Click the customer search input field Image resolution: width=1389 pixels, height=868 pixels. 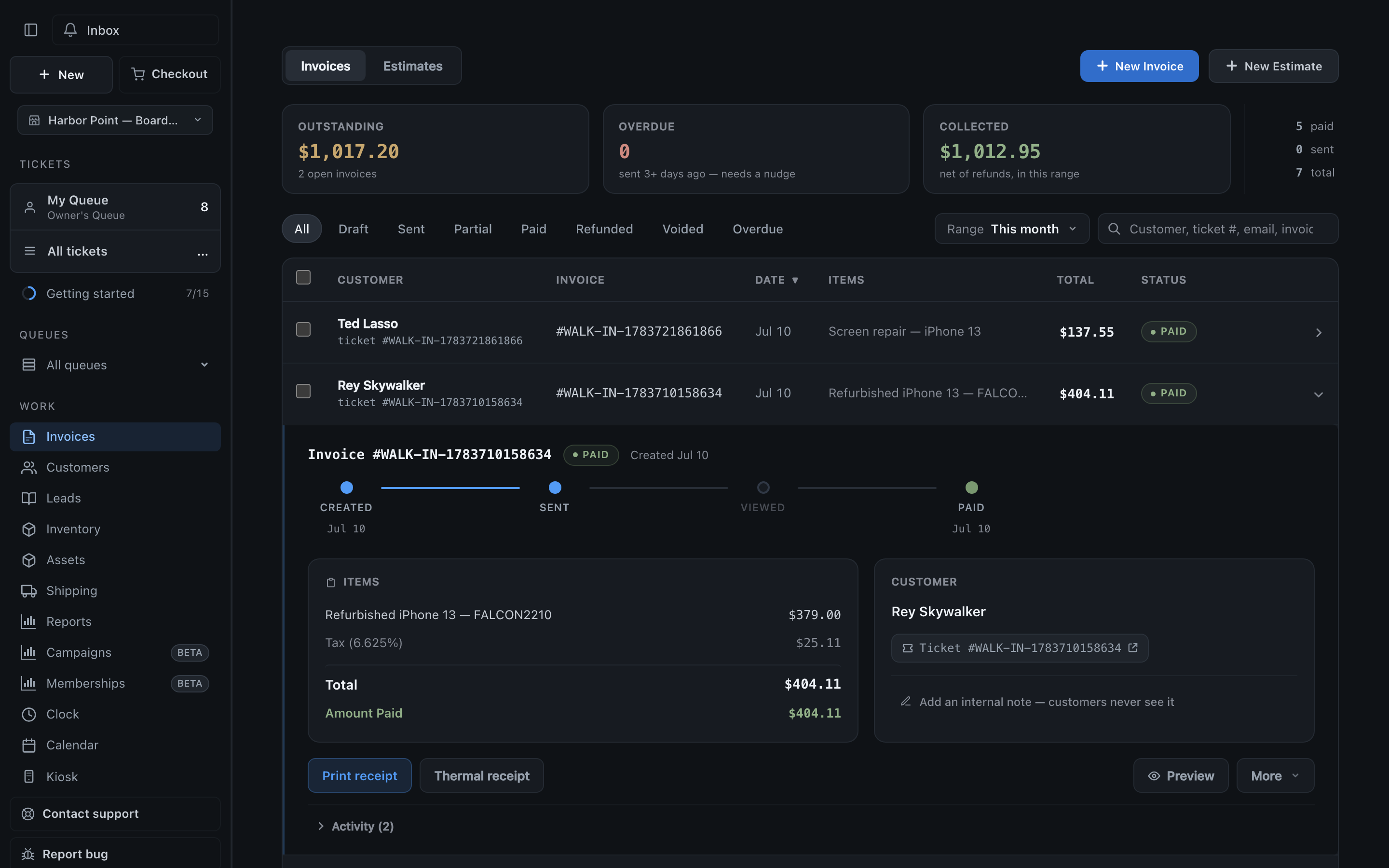click(x=1218, y=229)
